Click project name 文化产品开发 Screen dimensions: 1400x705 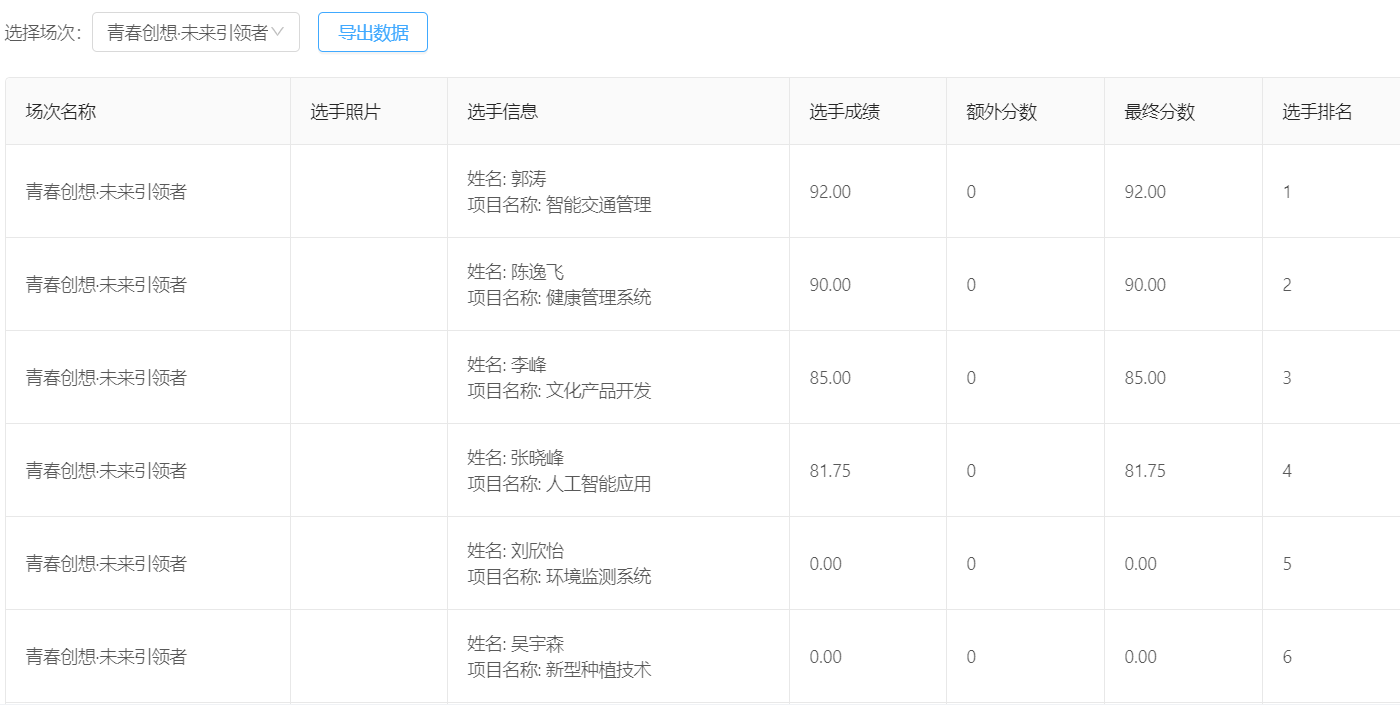(599, 391)
